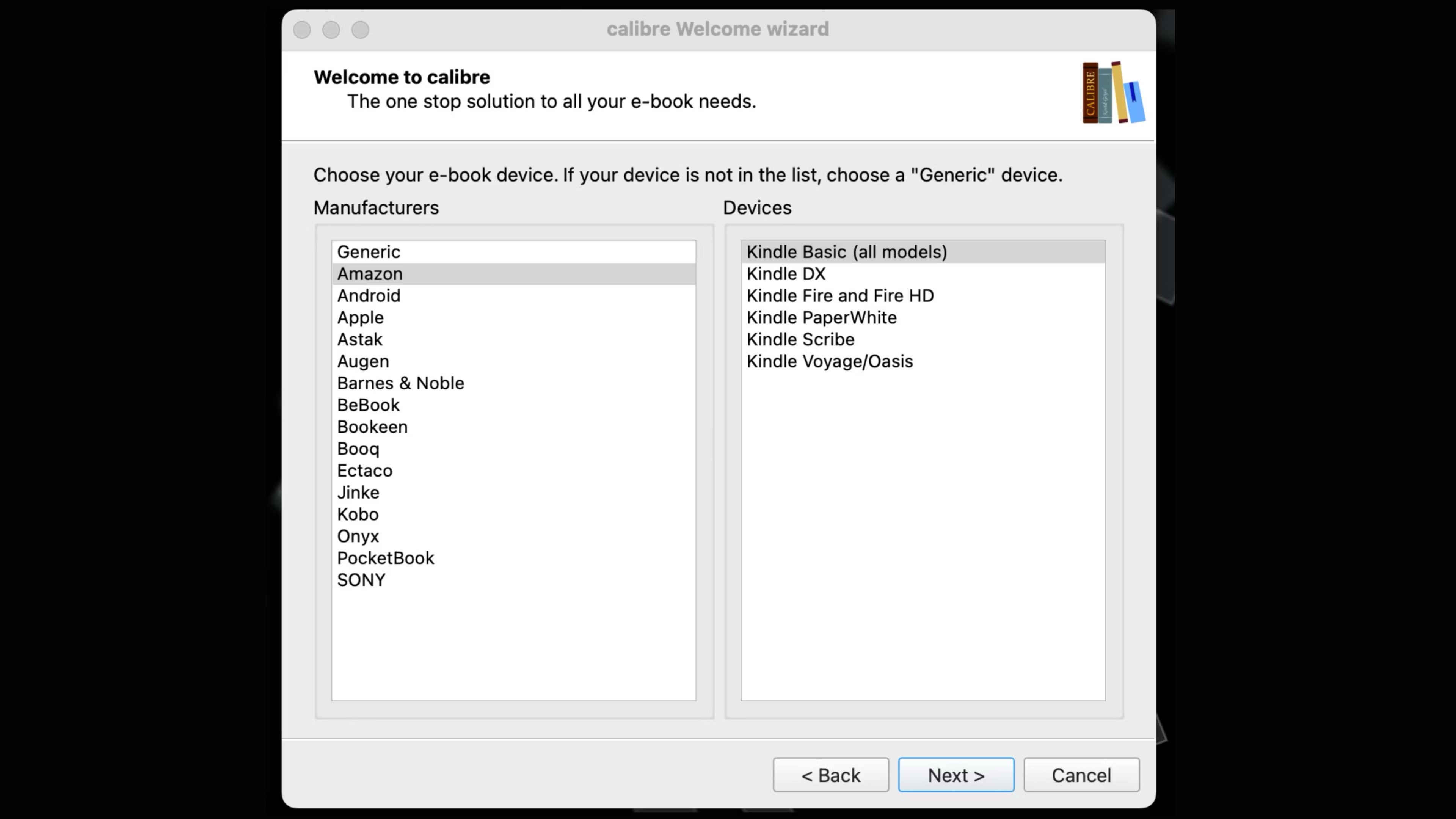Choose Android manufacturer
Image resolution: width=1456 pixels, height=819 pixels.
click(513, 296)
